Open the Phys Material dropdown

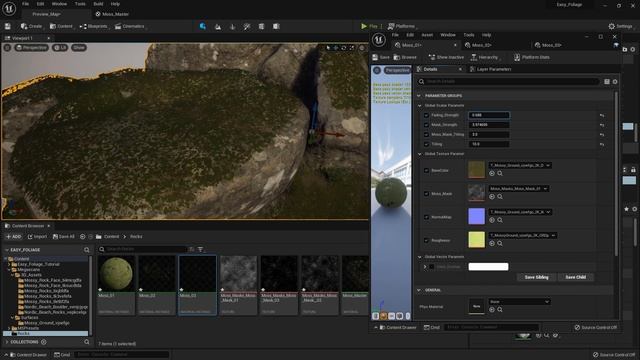(519, 302)
